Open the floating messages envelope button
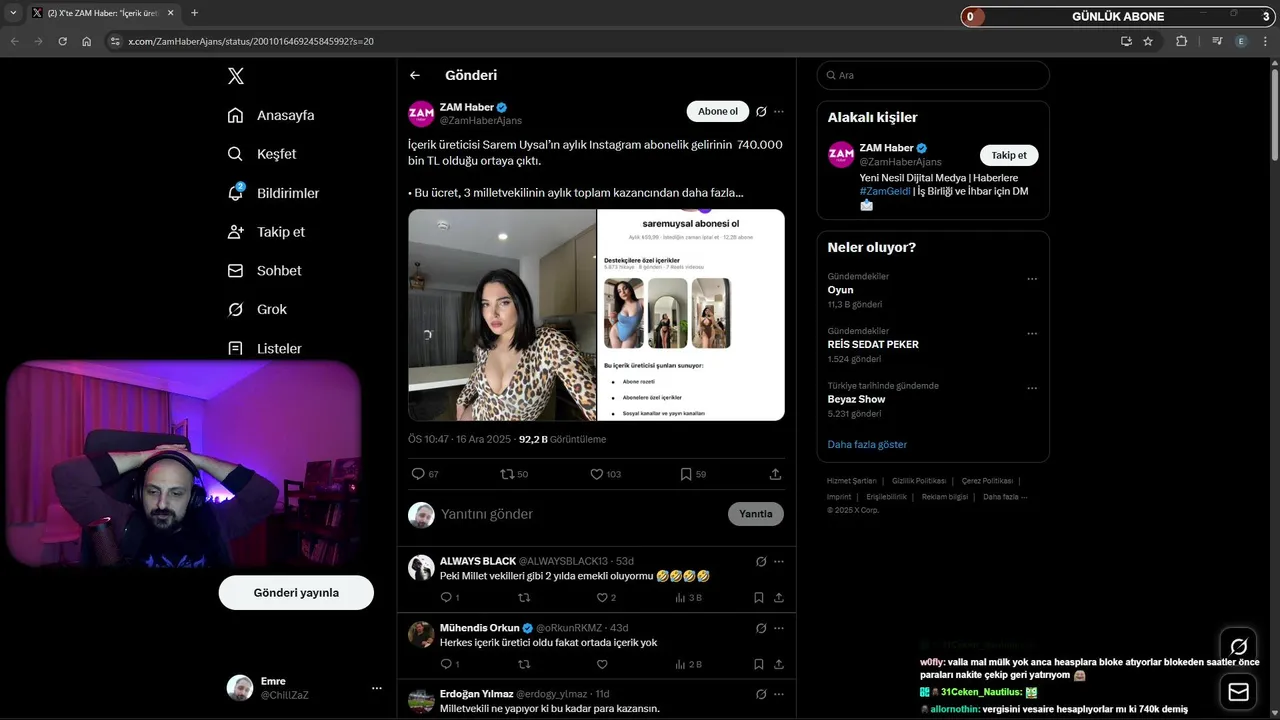 1238,692
